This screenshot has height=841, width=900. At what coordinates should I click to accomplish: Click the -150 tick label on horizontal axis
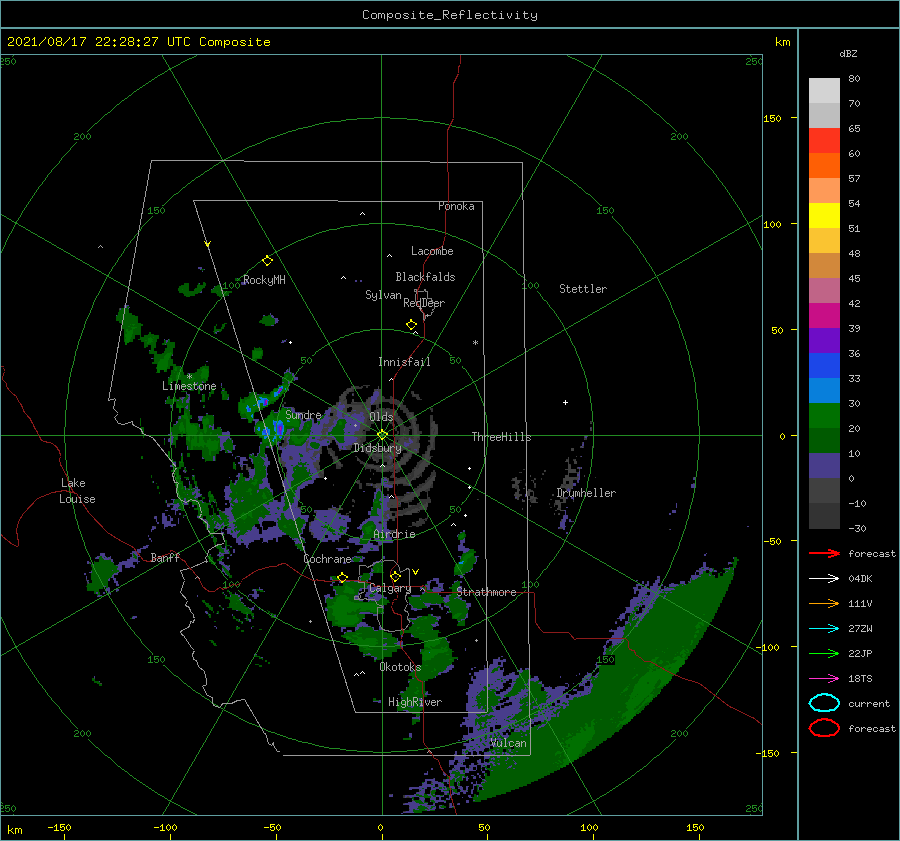click(59, 827)
